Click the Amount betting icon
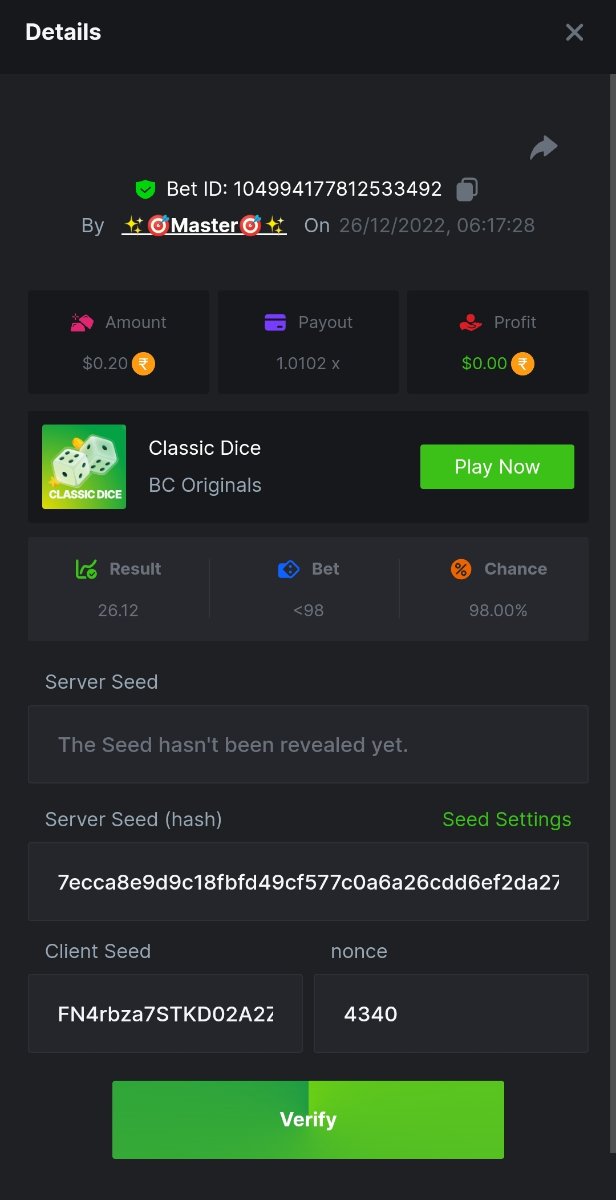The width and height of the screenshot is (616, 1200). click(82, 322)
